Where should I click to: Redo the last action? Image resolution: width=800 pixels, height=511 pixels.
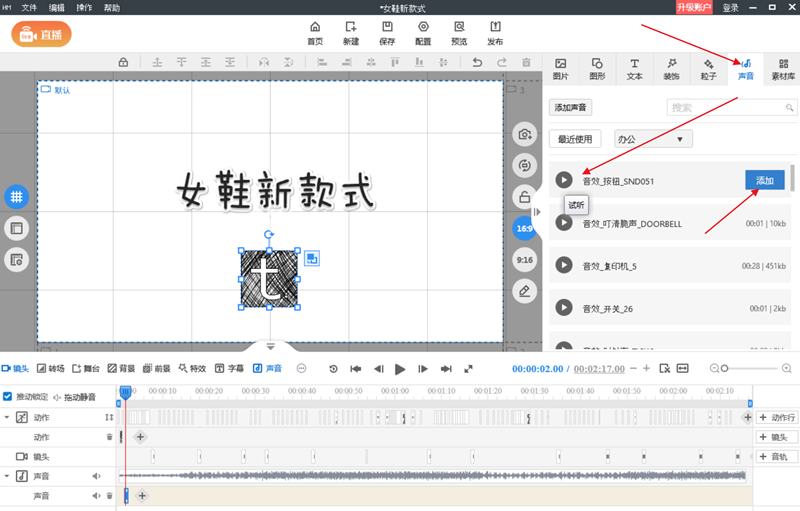(502, 62)
